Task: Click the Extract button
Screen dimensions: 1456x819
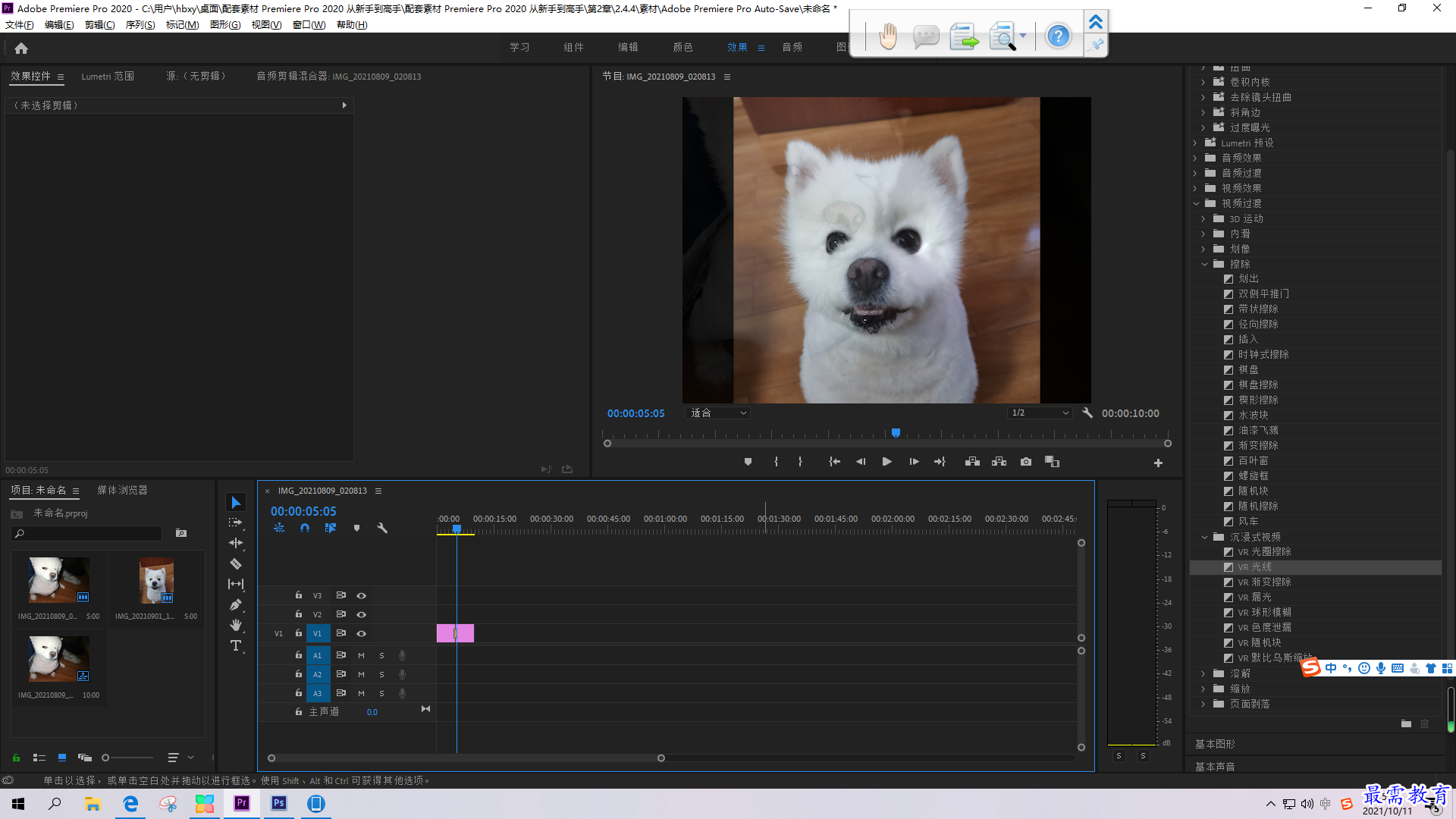Action: click(999, 462)
